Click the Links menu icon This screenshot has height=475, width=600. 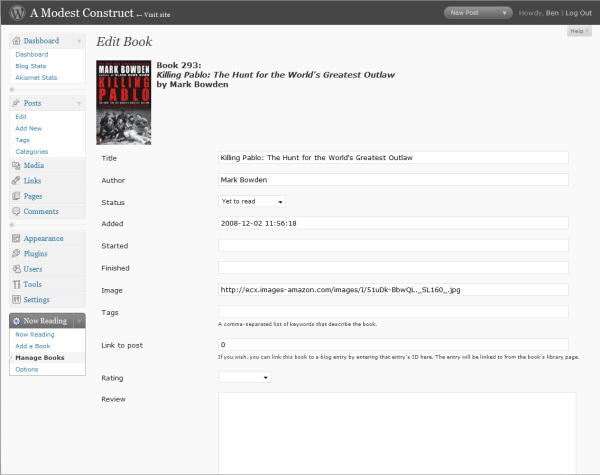click(17, 180)
